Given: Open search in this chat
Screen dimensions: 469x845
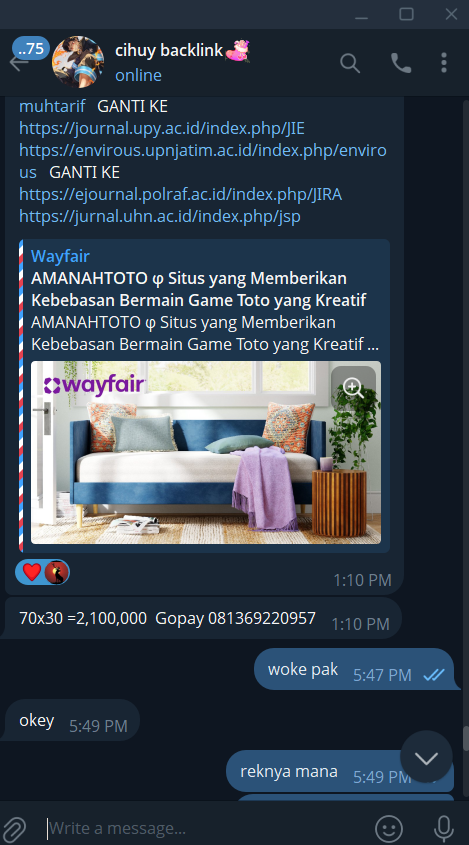Looking at the screenshot, I should coord(350,63).
